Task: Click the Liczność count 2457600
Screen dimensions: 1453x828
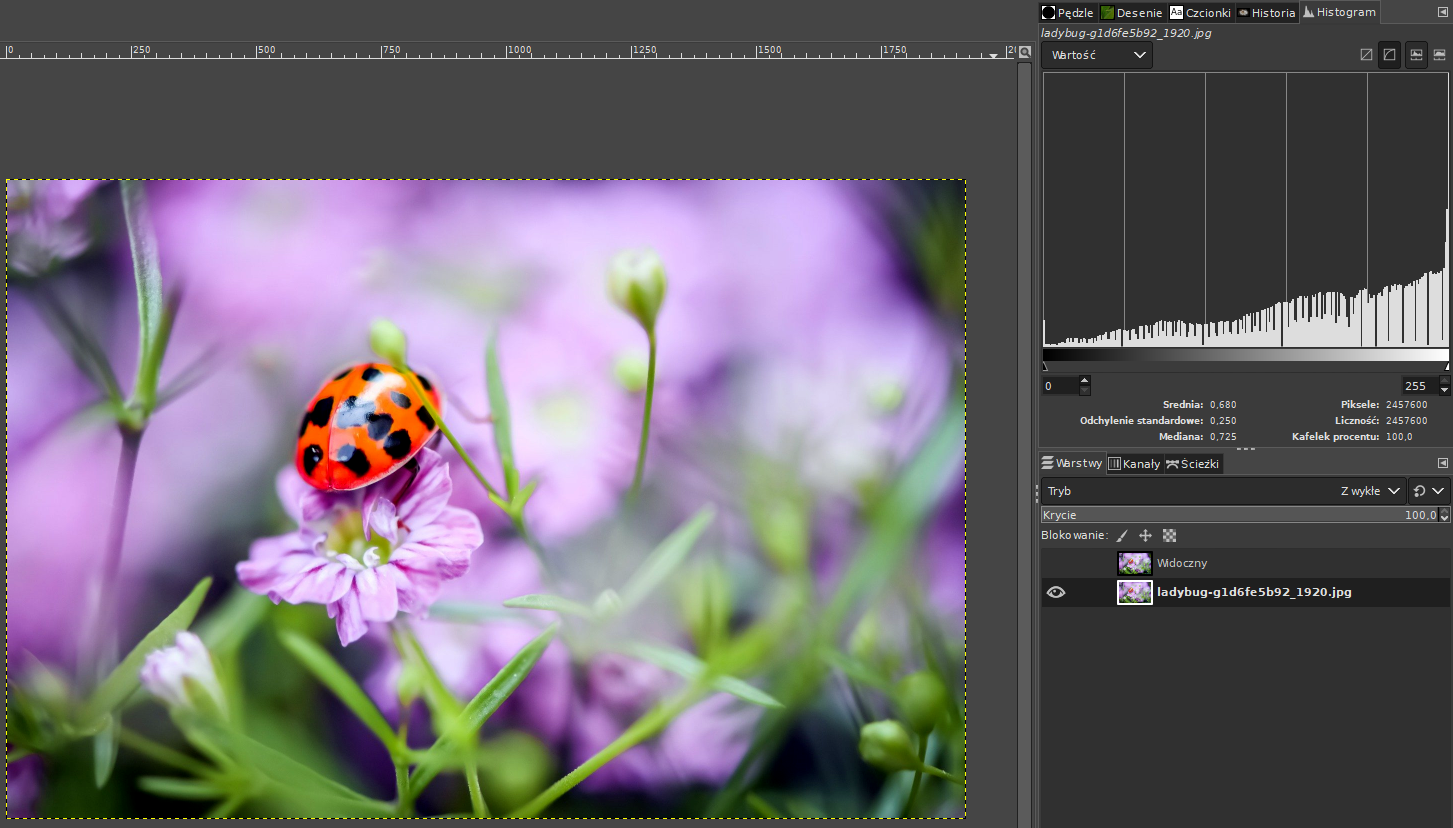Action: point(1406,421)
